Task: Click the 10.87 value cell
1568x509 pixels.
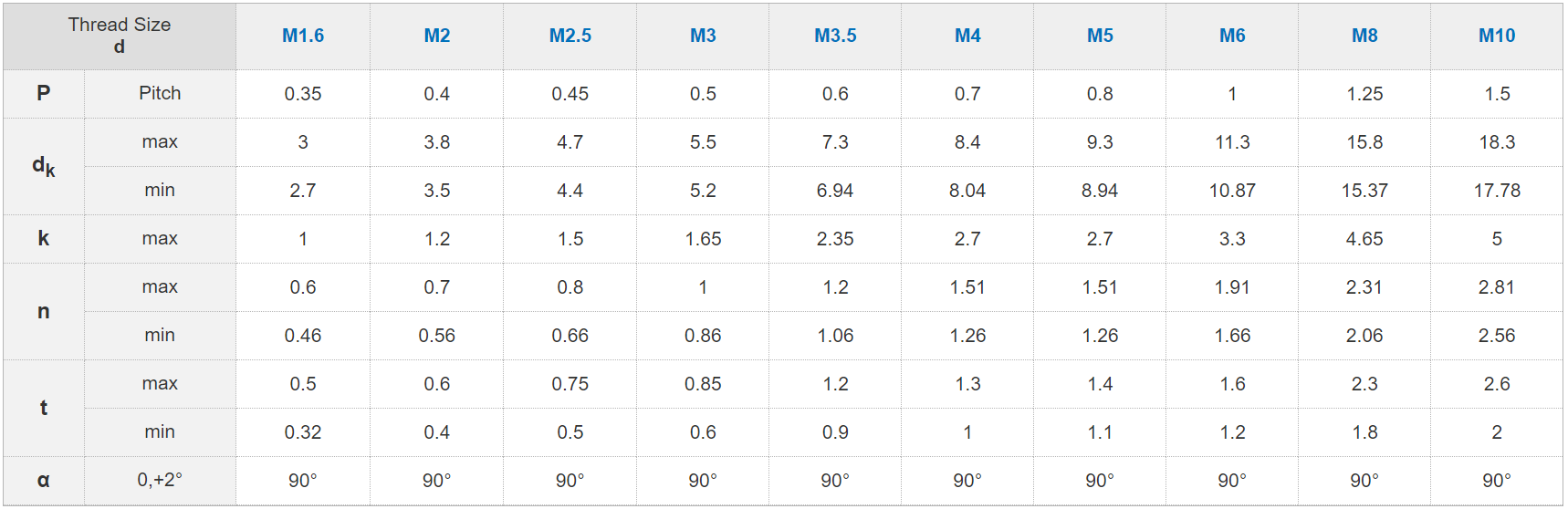Action: click(x=1232, y=191)
